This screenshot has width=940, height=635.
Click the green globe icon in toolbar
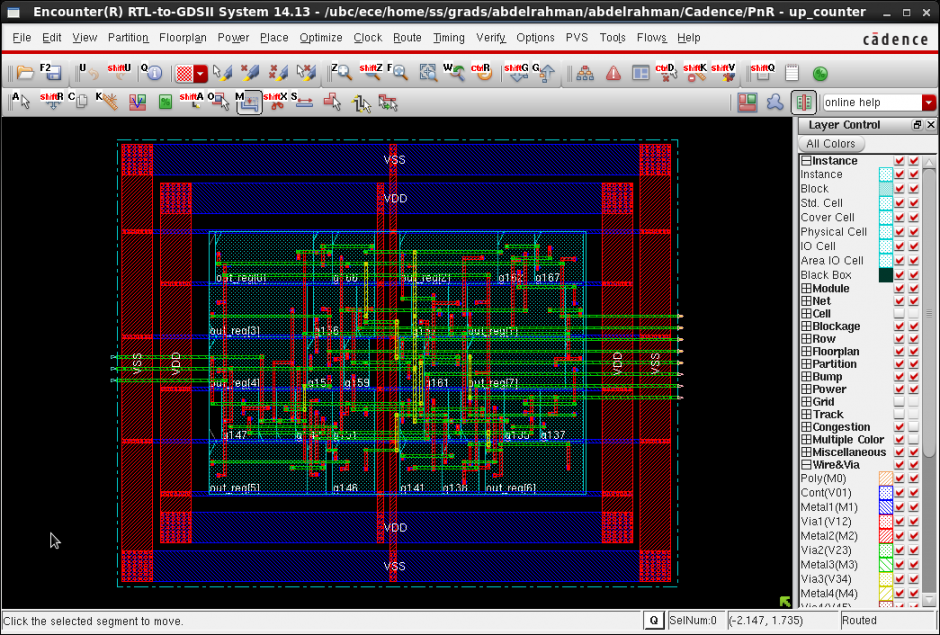820,74
